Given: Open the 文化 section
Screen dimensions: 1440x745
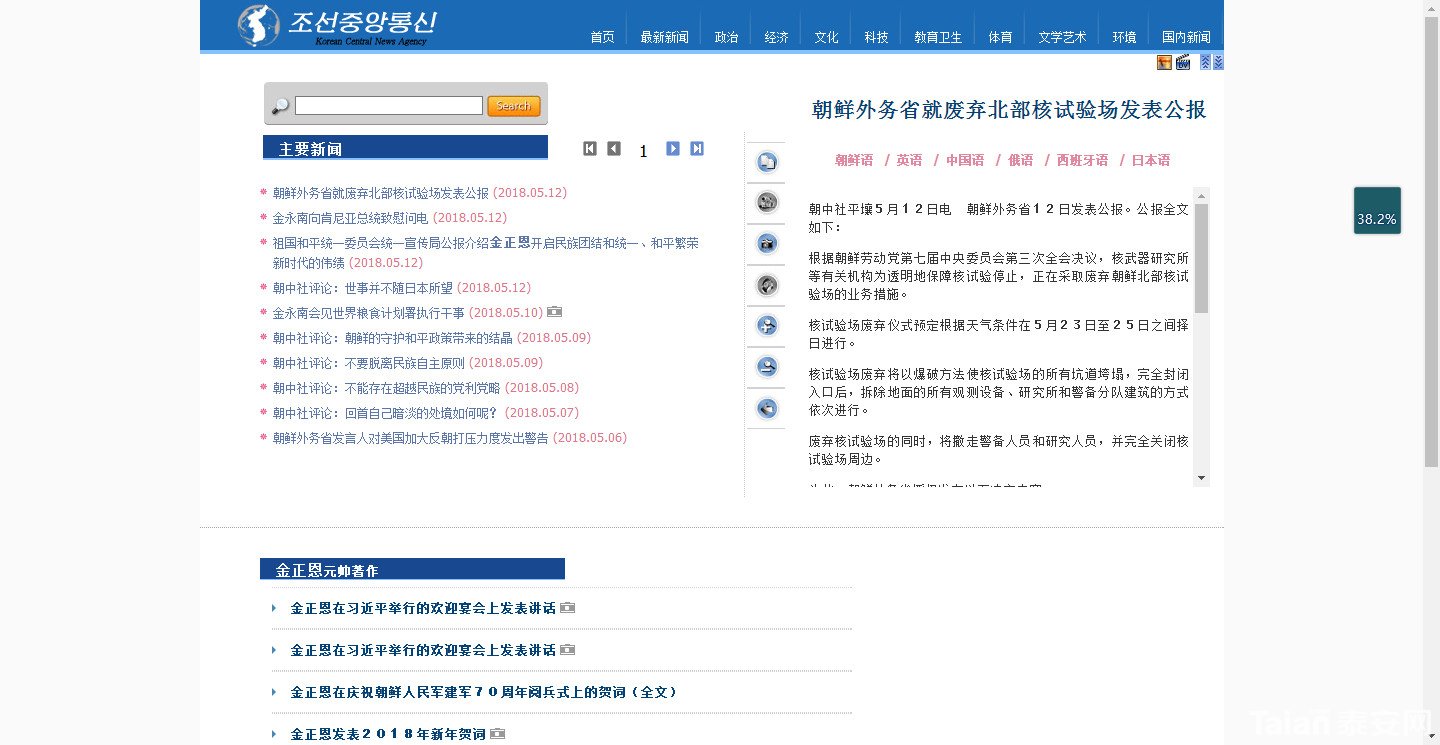Looking at the screenshot, I should (x=826, y=37).
